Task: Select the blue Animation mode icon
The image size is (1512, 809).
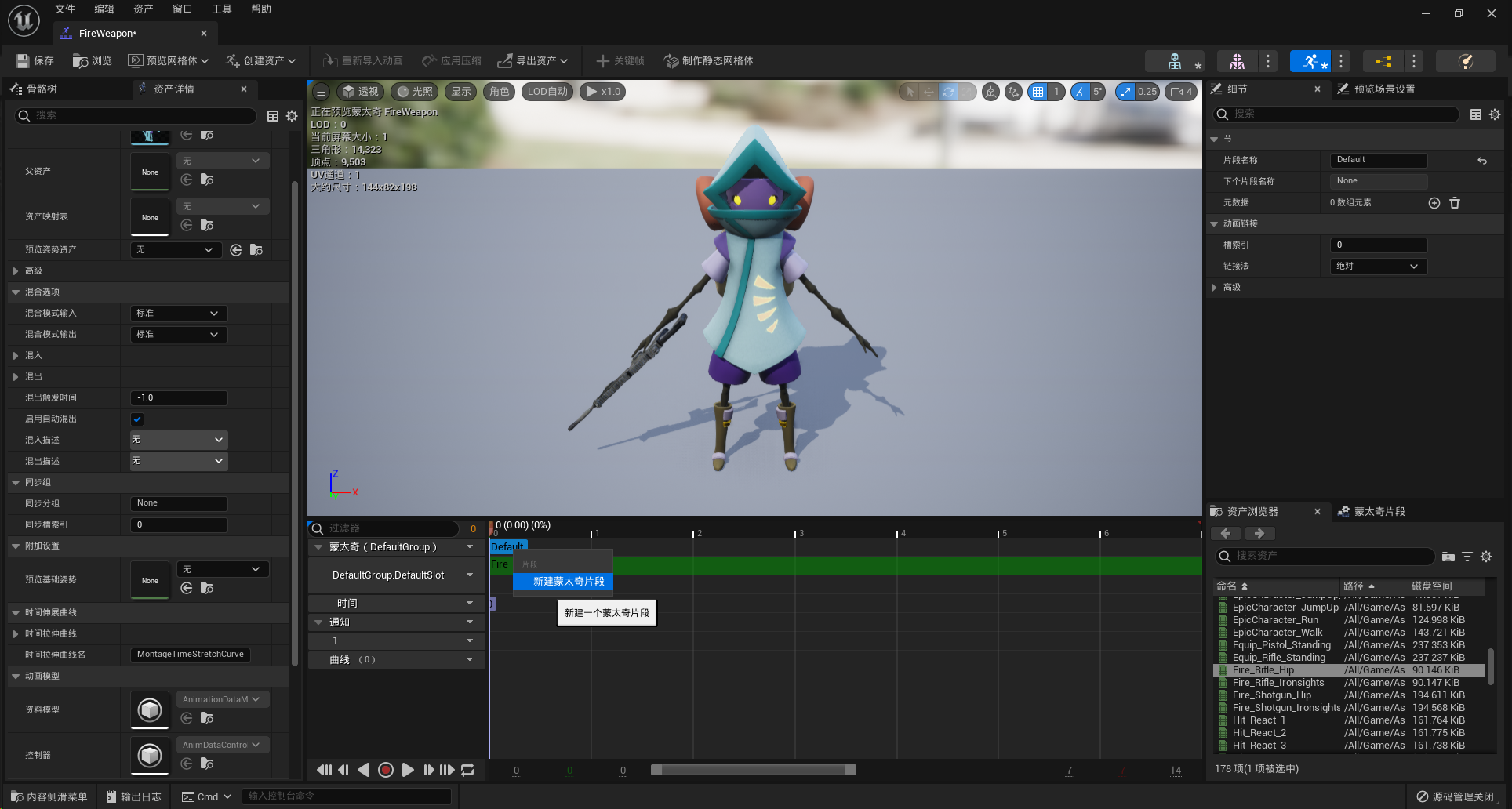Action: (1310, 61)
